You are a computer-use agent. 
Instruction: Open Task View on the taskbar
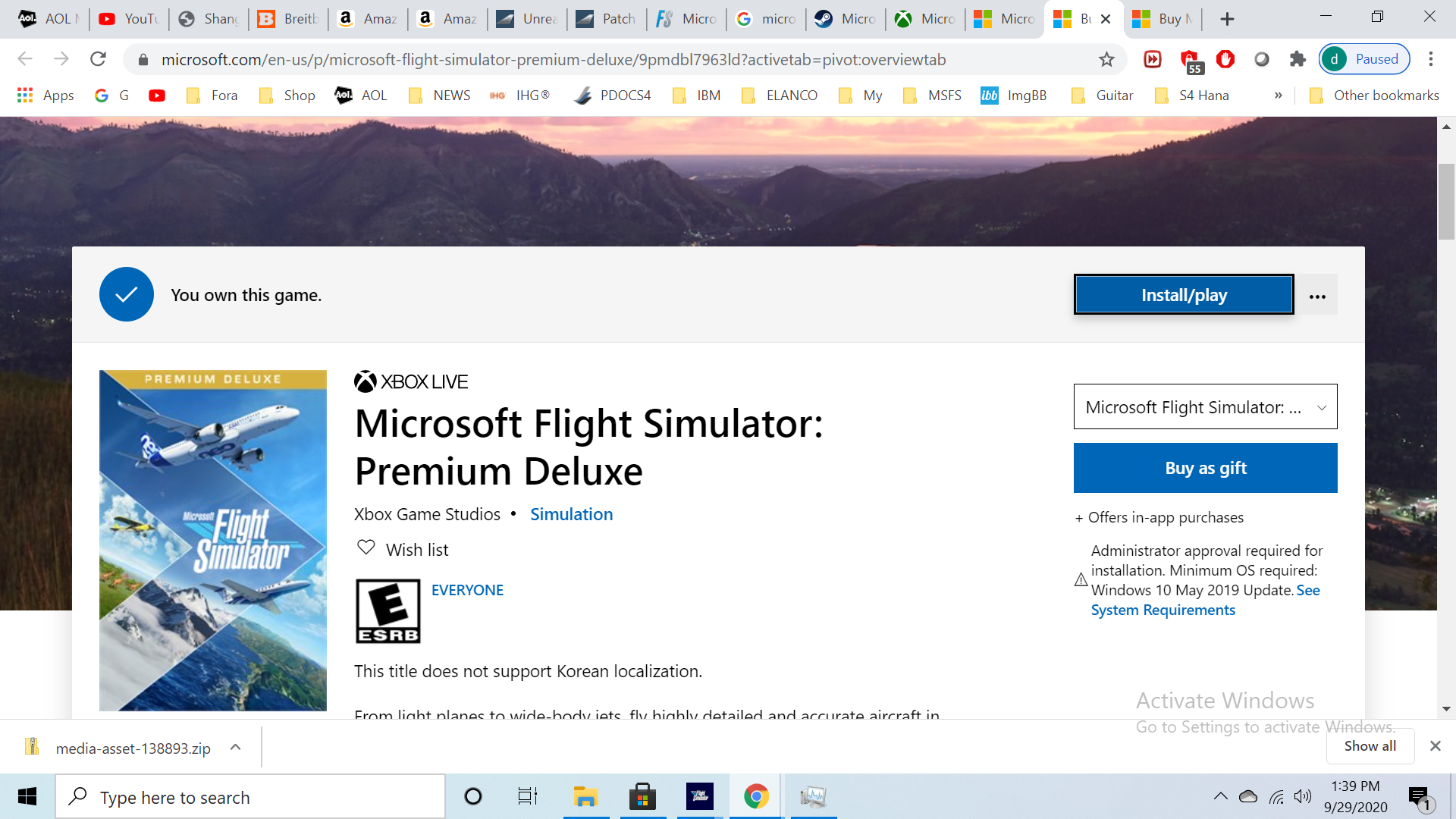528,796
